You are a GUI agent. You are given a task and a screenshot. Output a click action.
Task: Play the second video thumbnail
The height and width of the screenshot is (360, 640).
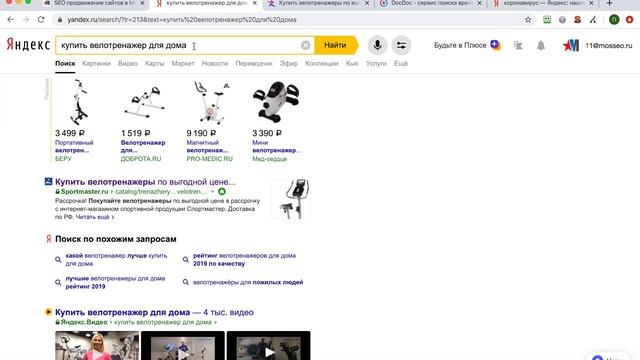point(182,345)
